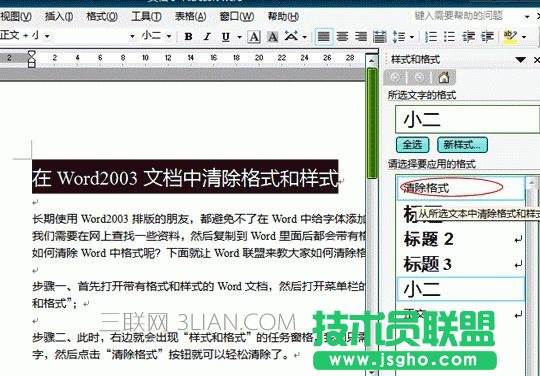Click the paragraph beginning 长期使用 Word2003 排版的朋友
Image resolution: width=540 pixels, height=376 pixels.
199,219
